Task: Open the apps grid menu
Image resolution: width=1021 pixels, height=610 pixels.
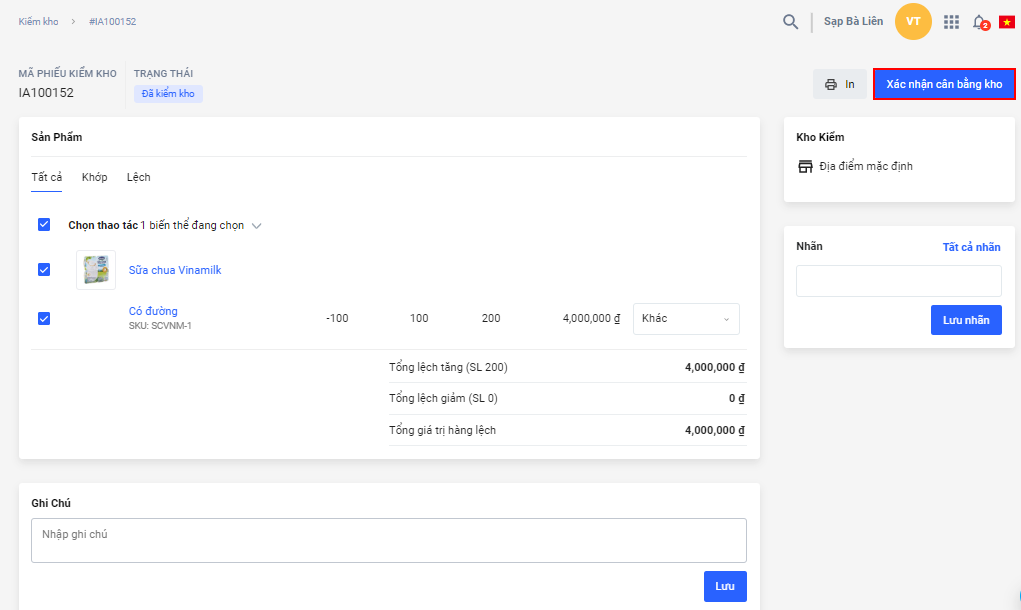Action: (951, 22)
